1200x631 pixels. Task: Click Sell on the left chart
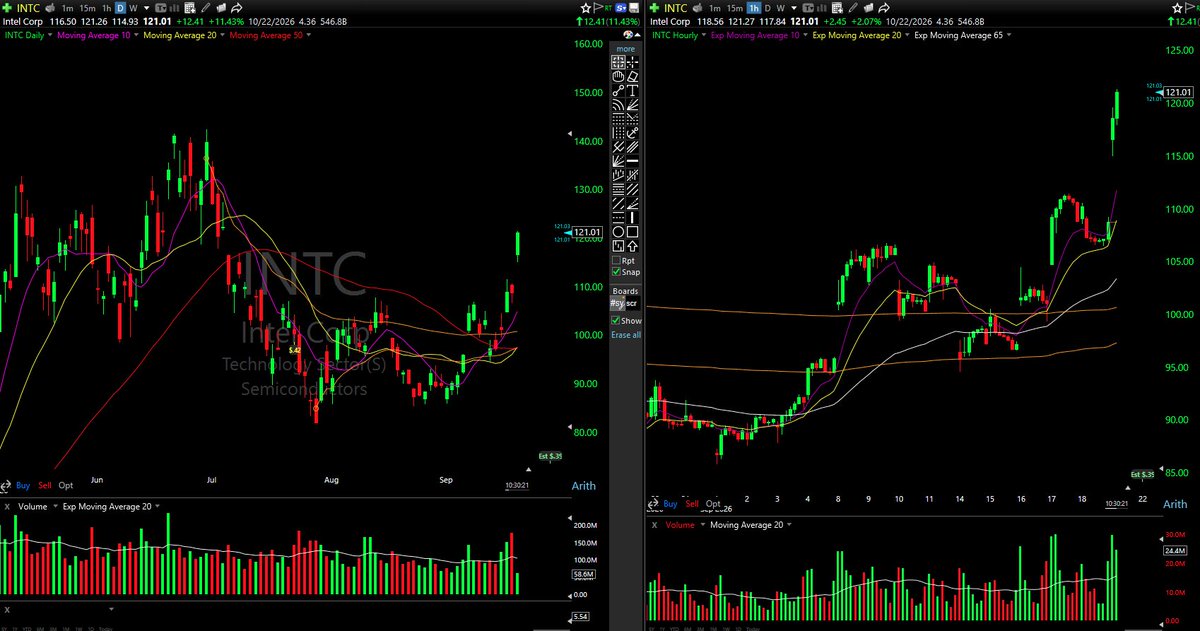point(46,485)
